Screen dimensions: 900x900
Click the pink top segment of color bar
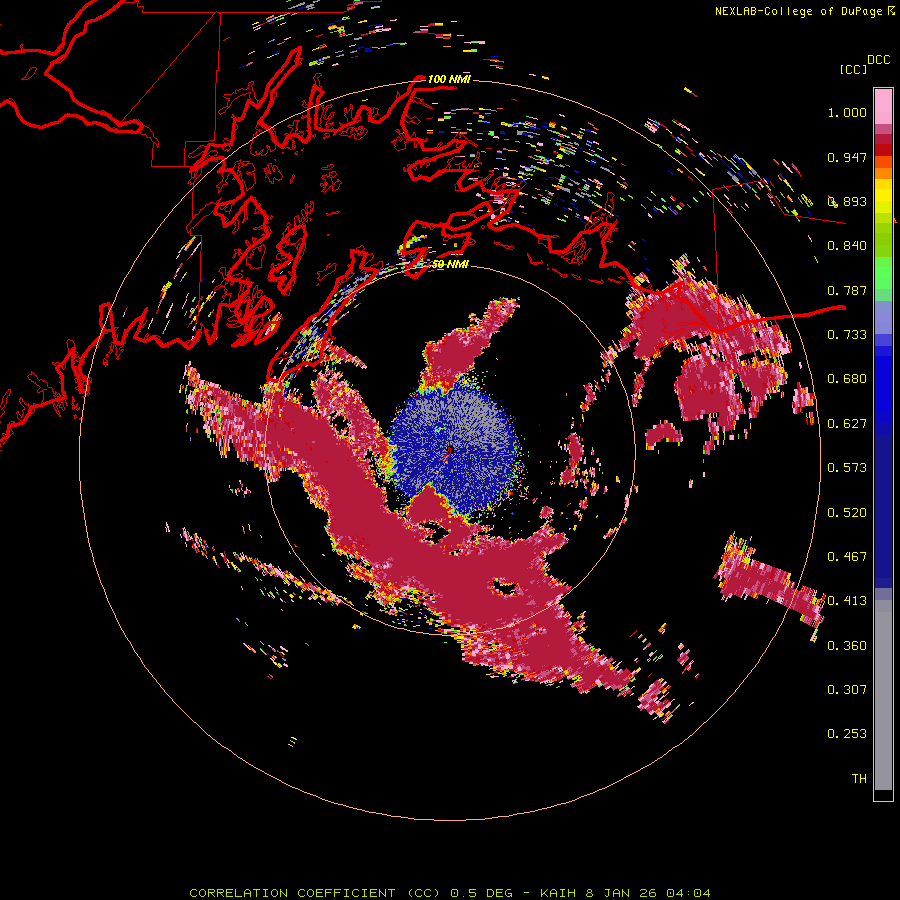click(x=883, y=106)
